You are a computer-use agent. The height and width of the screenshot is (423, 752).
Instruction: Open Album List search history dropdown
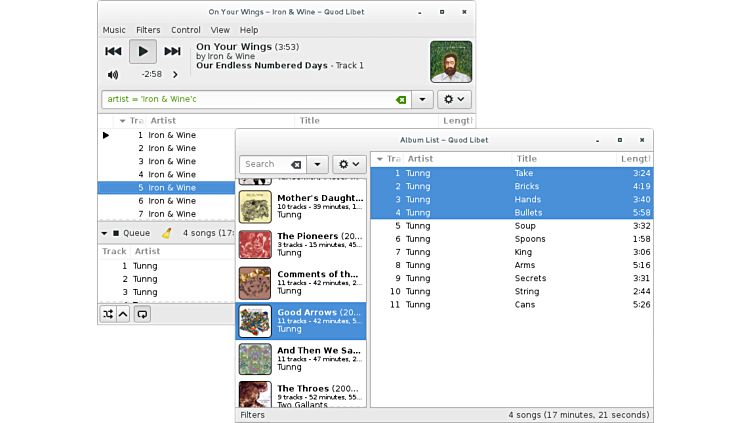[x=317, y=164]
